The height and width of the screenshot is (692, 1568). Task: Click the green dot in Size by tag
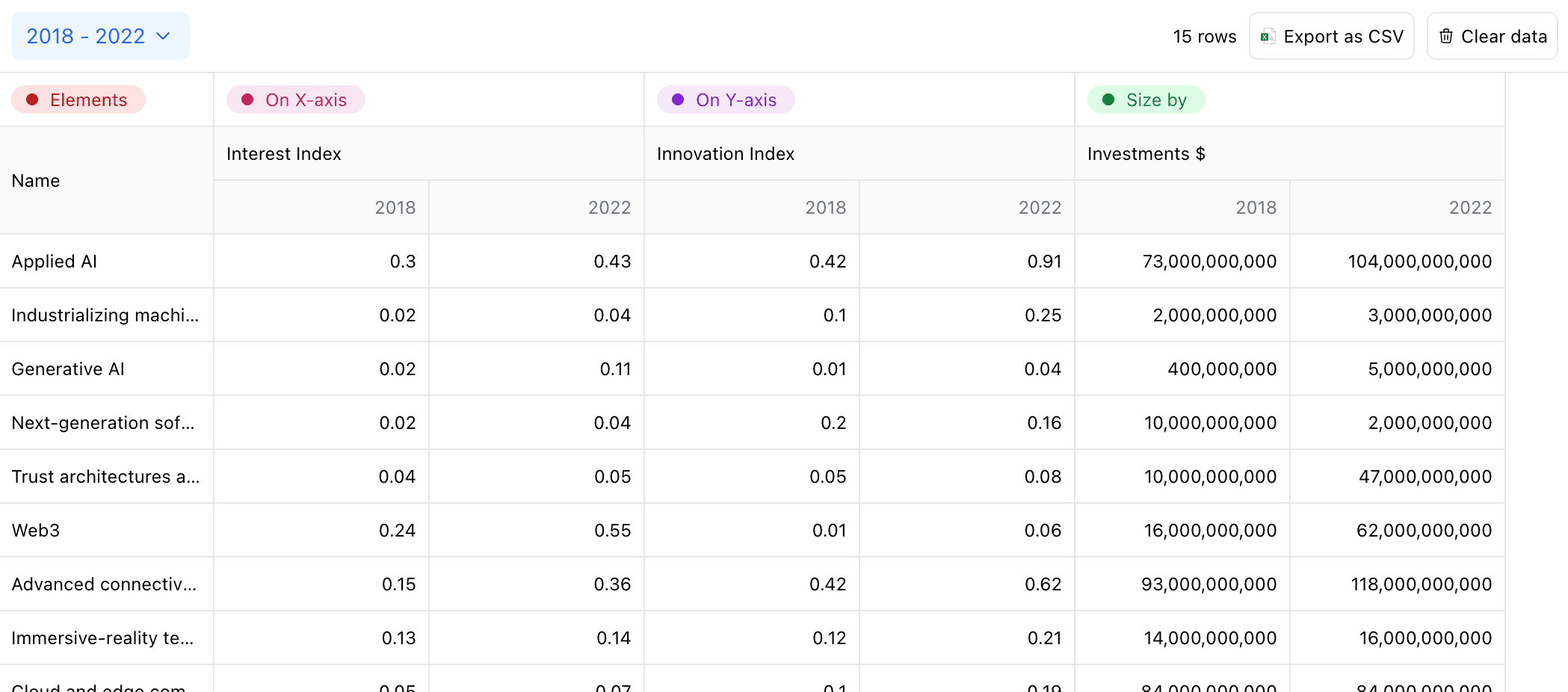click(x=1108, y=100)
